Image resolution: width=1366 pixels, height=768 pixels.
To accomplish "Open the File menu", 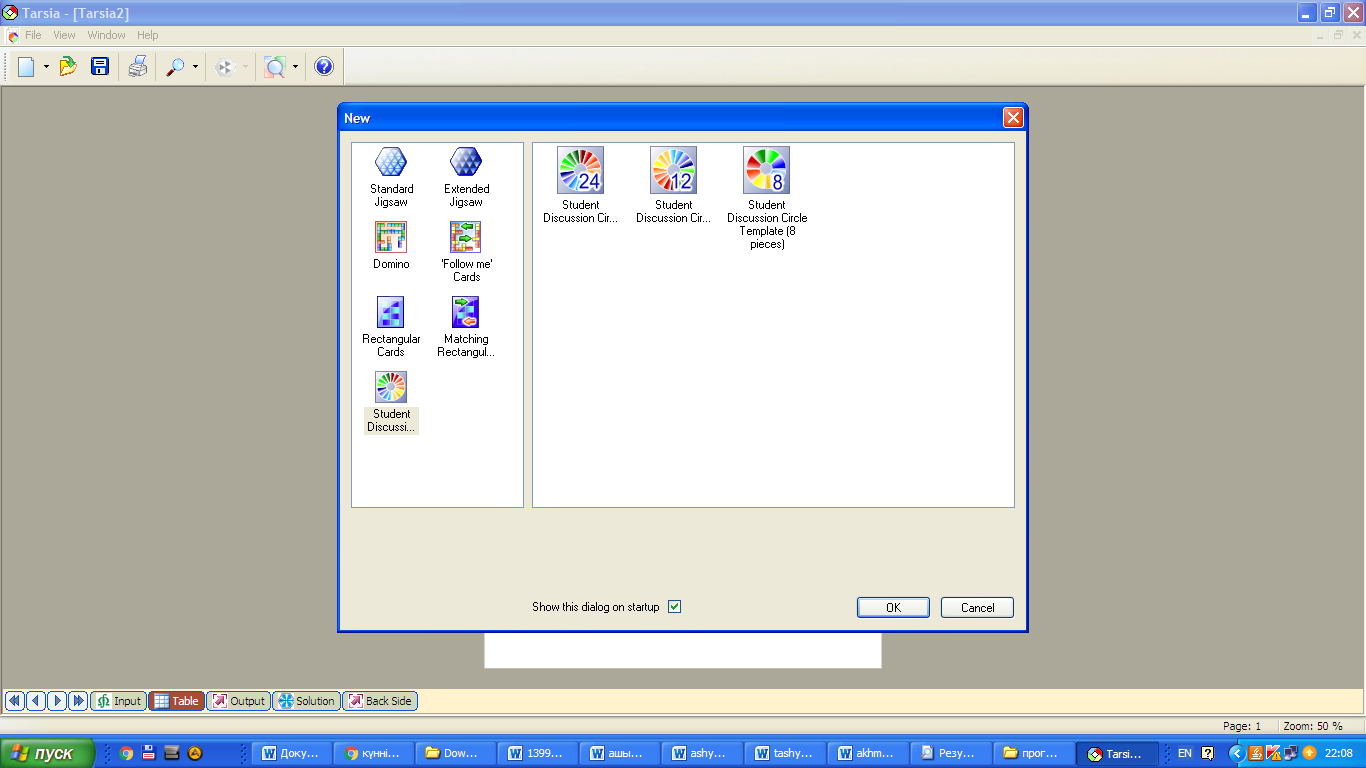I will coord(33,35).
